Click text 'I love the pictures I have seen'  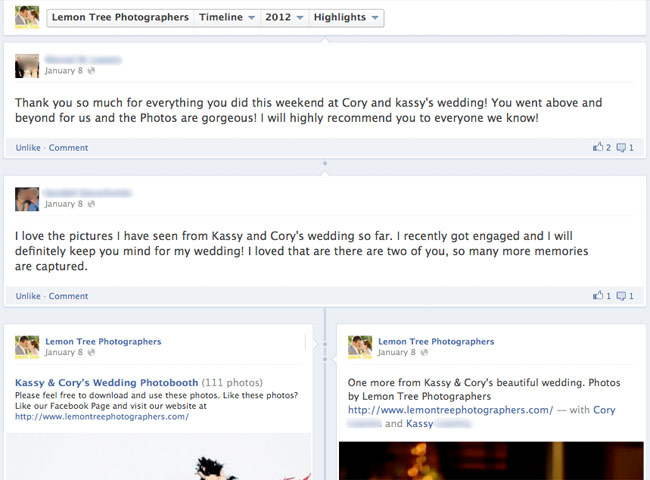[96, 236]
